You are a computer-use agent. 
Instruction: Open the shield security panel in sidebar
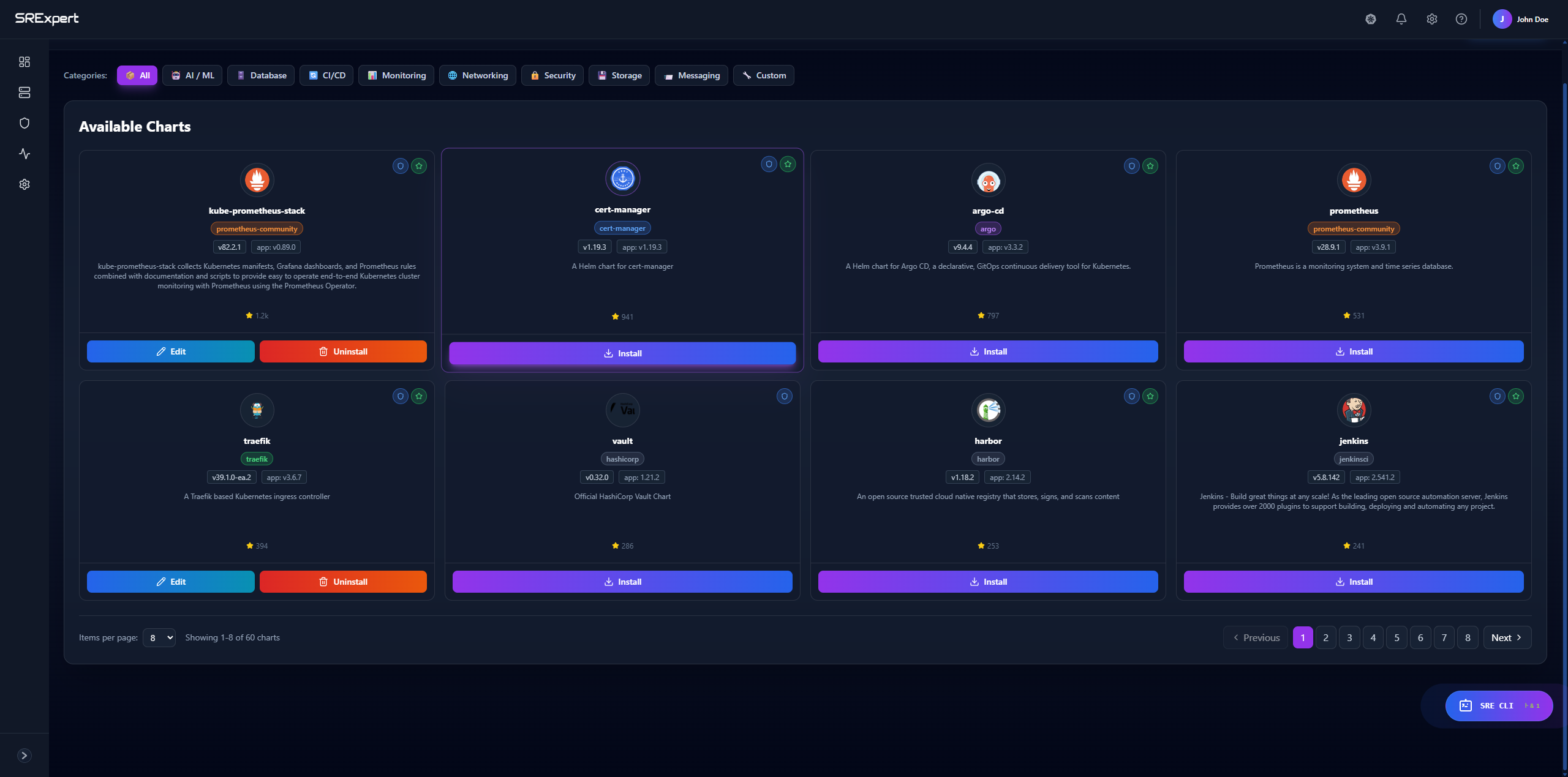[24, 122]
